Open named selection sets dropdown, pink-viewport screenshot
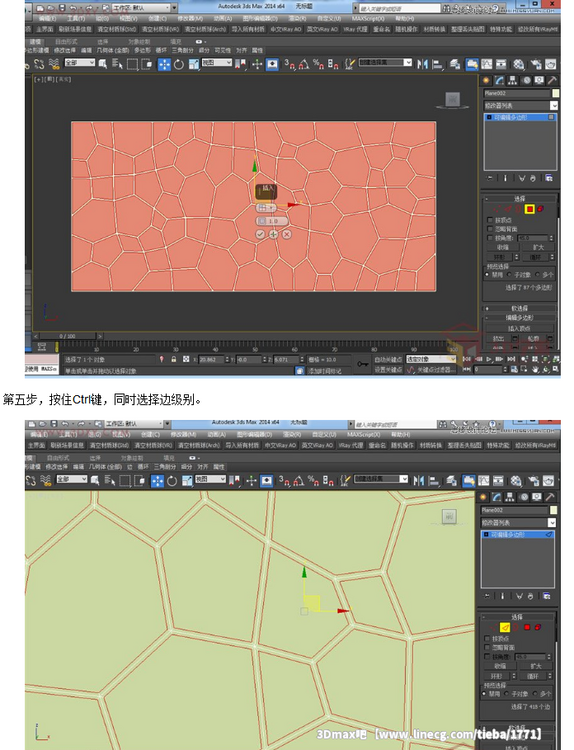 click(x=385, y=62)
